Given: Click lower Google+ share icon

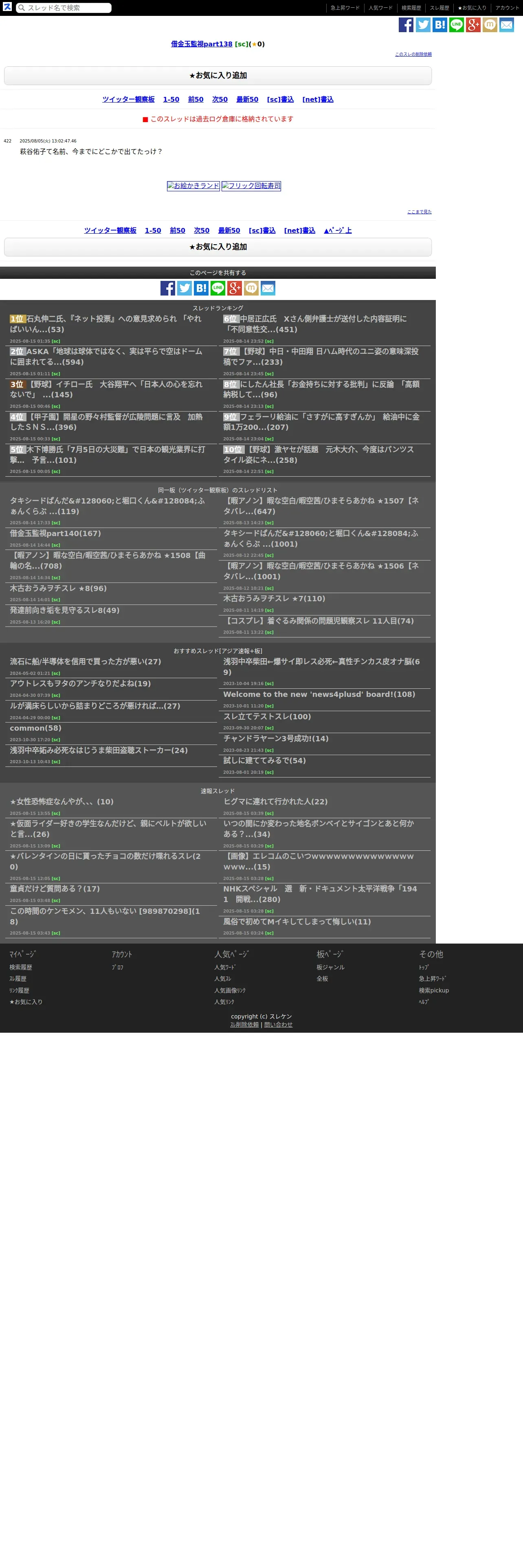Looking at the screenshot, I should pos(235,288).
